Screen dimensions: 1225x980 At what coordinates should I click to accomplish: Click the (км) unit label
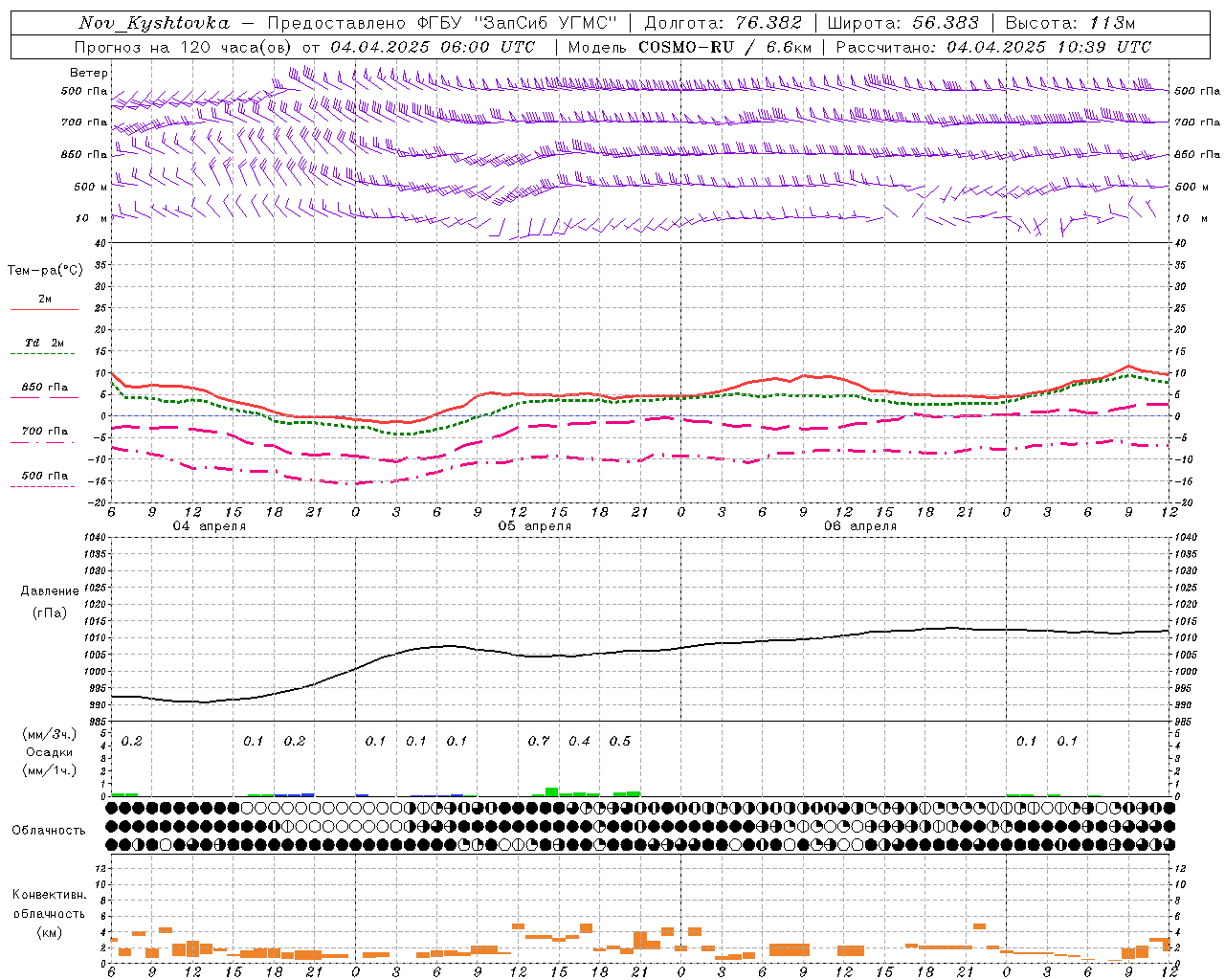50,932
